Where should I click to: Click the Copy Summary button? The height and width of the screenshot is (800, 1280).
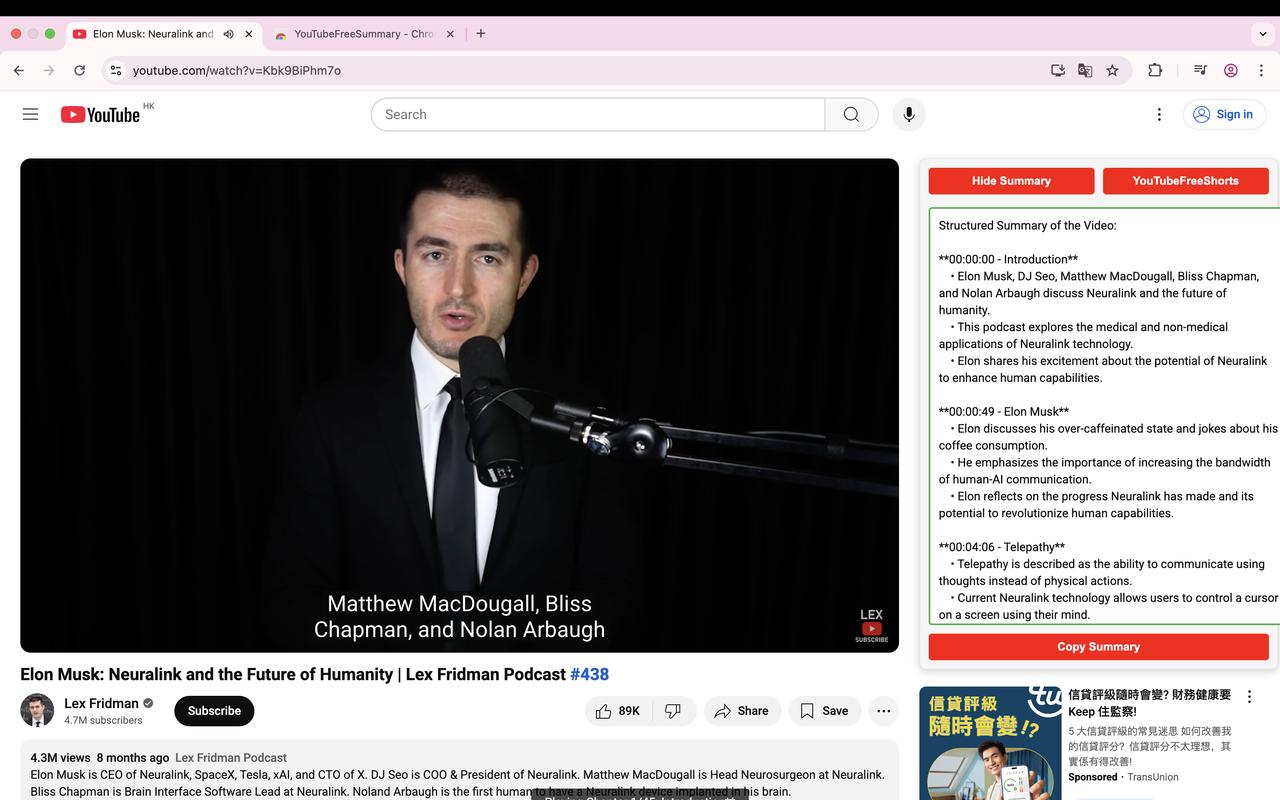pyautogui.click(x=1098, y=647)
